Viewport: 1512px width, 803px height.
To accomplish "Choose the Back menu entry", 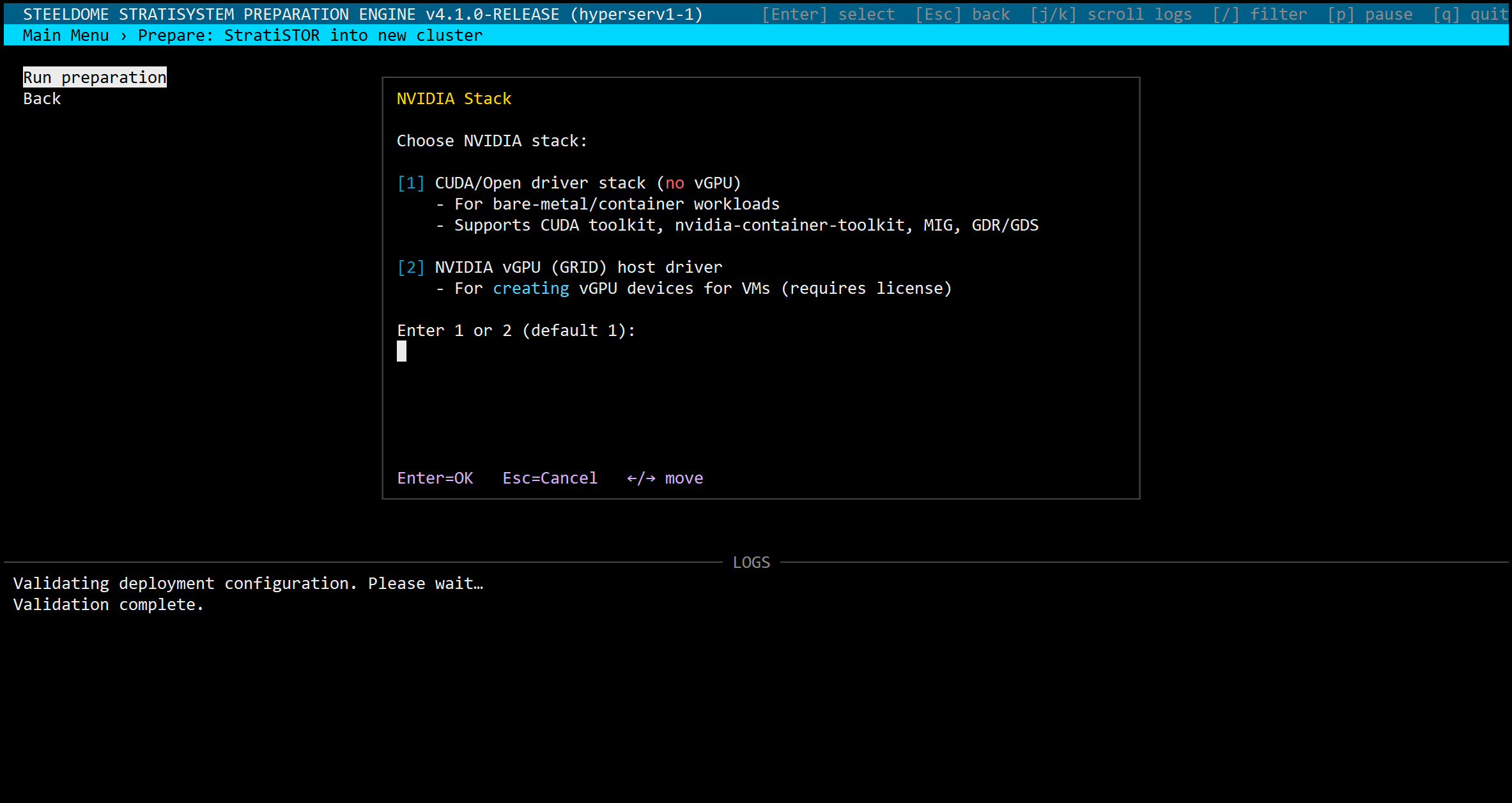I will coord(42,98).
